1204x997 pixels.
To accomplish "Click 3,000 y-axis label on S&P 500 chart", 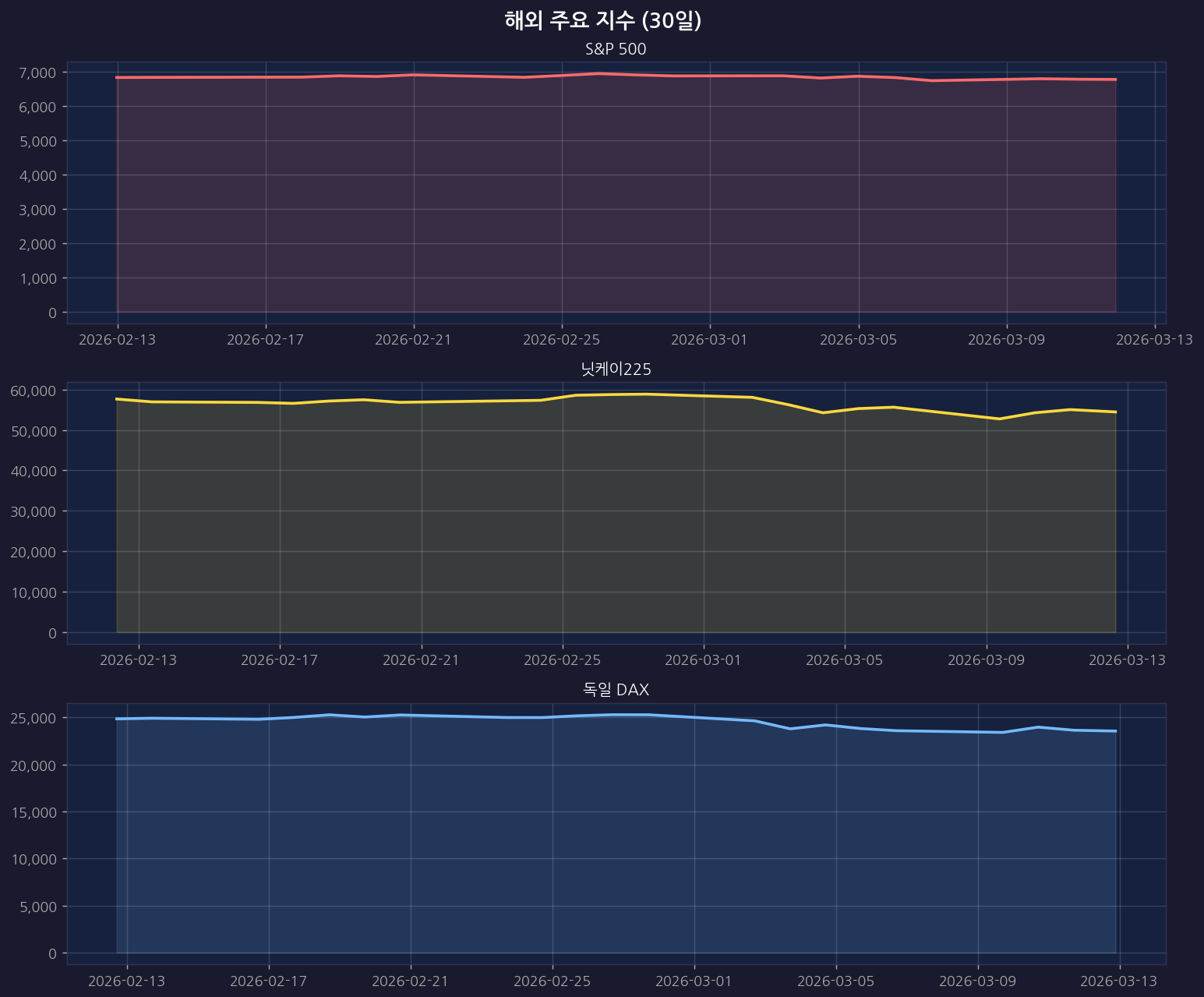I will pos(37,210).
